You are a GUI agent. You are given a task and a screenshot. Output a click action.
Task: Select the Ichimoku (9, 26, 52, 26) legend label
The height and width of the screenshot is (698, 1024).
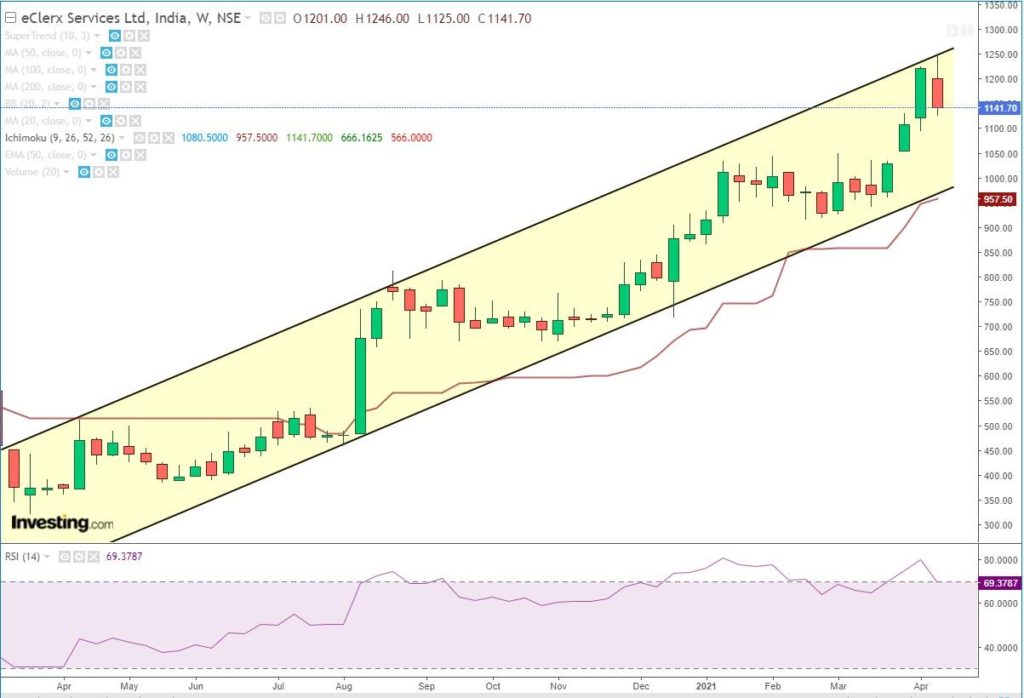tap(59, 138)
